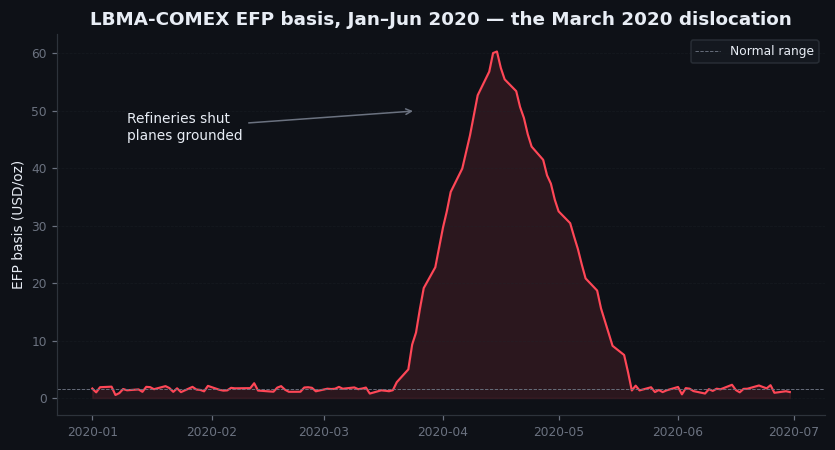The height and width of the screenshot is (450, 835).
Task: Click the x-axis label 2020-04
Action: click(443, 431)
